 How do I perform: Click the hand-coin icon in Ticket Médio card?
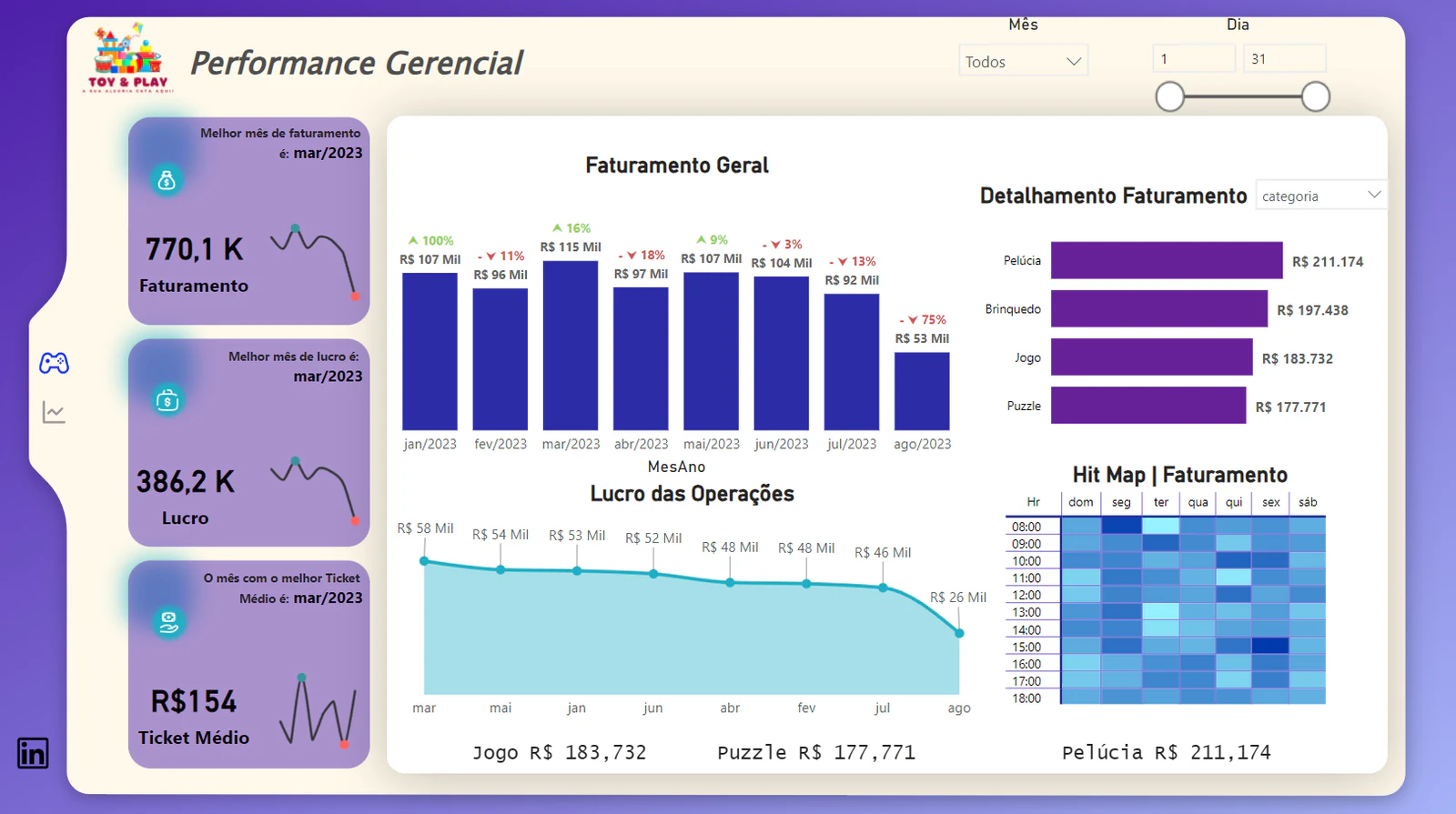(168, 622)
